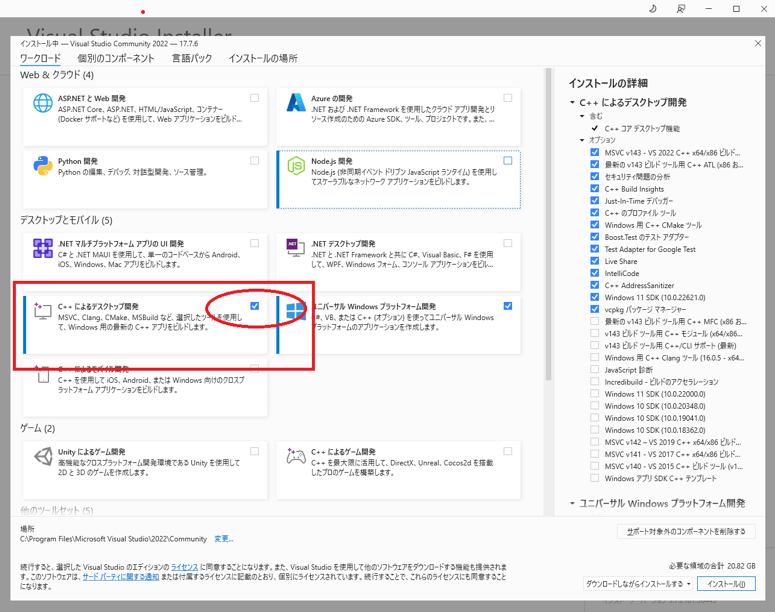775x612 pixels.
Task: Click the C++ mobile development phone icon
Action: point(43,374)
